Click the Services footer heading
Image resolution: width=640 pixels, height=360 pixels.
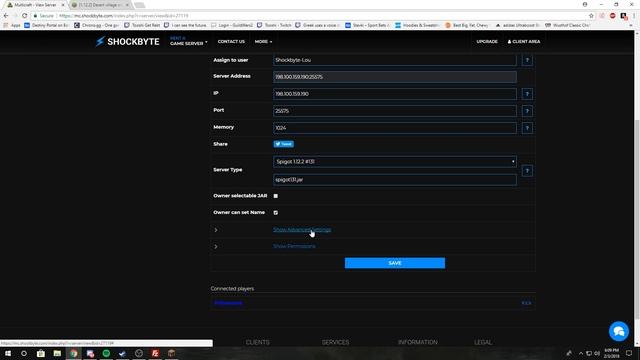(336, 342)
